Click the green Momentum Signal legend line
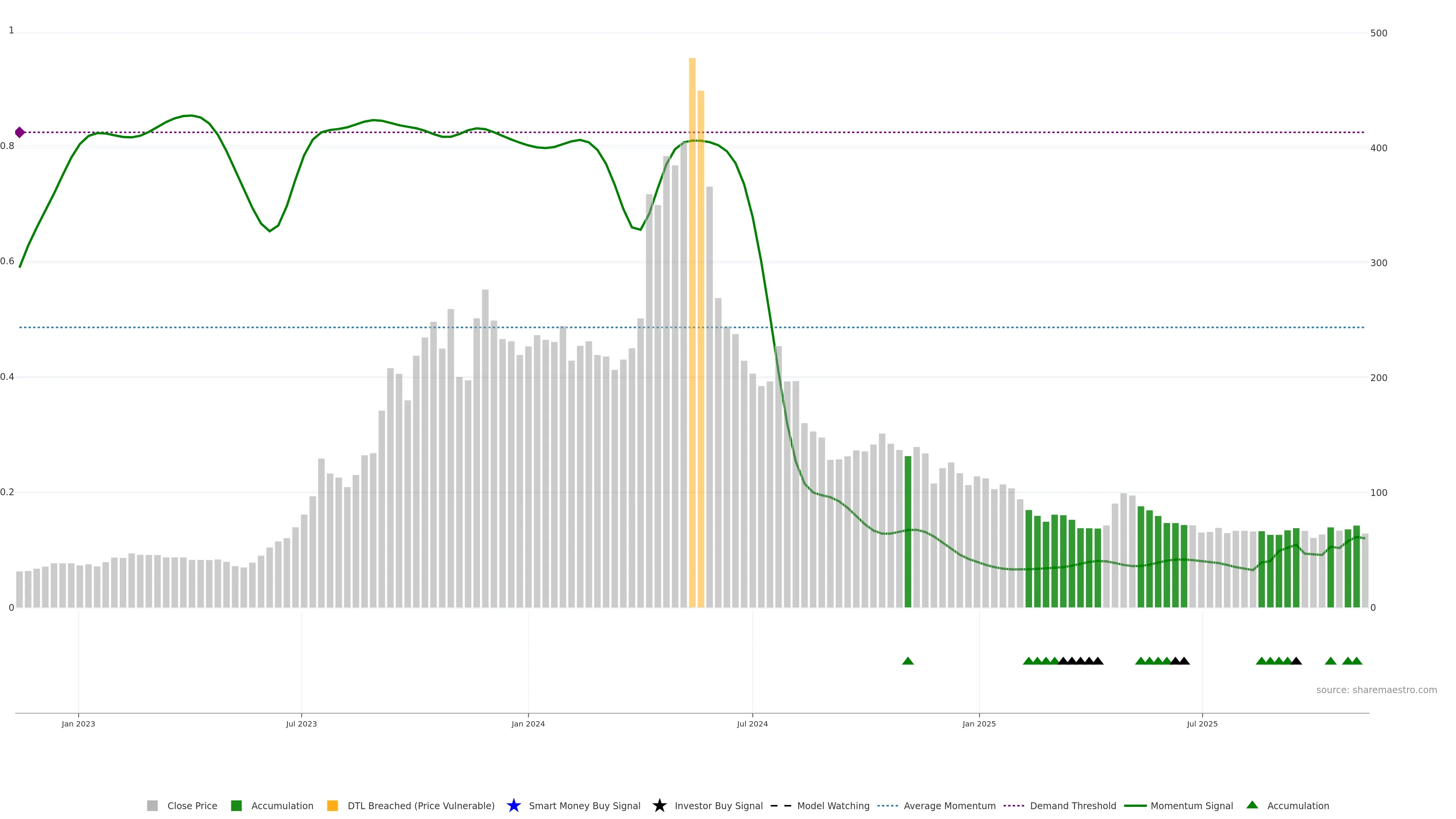This screenshot has width=1456, height=819. click(1135, 805)
